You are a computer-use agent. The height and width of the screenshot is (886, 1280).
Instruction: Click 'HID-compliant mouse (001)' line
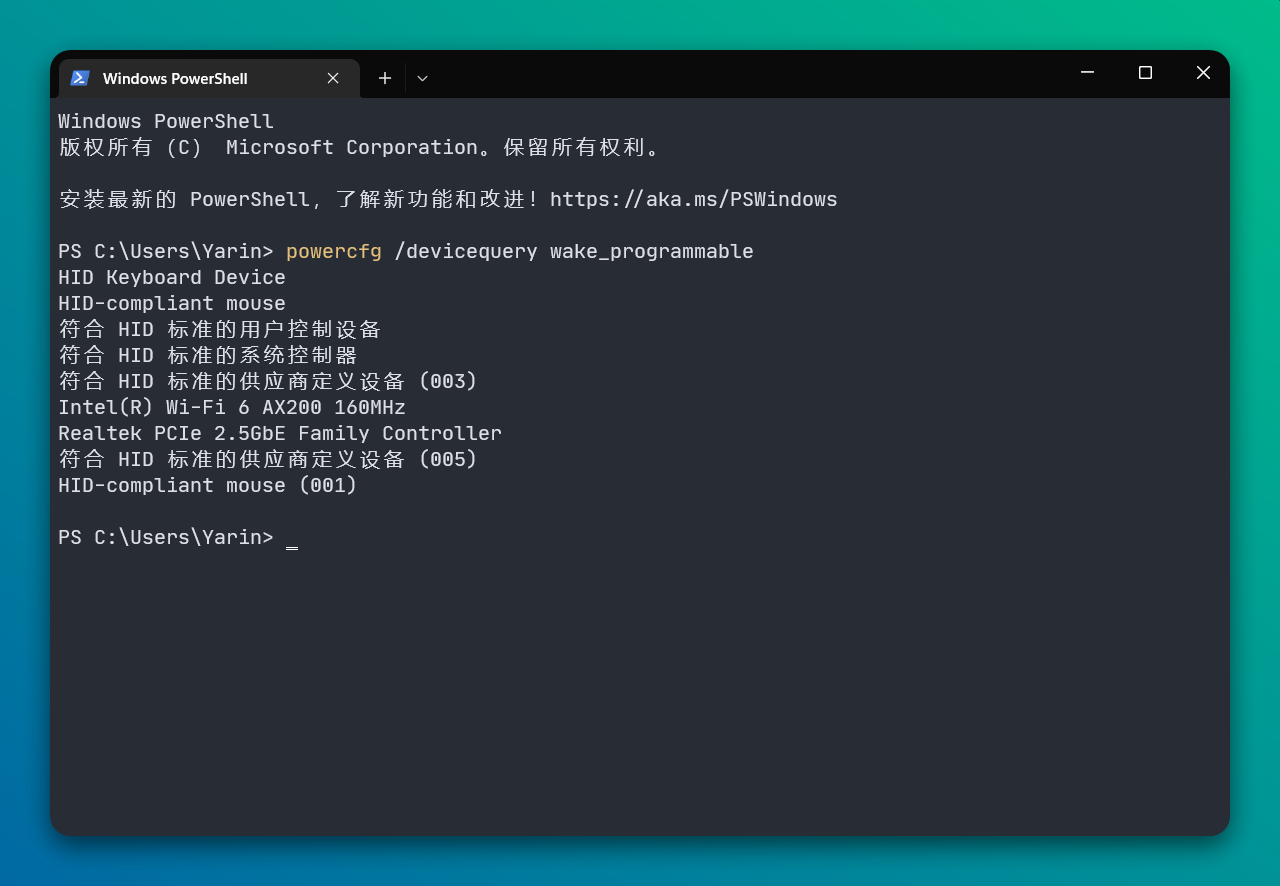click(x=208, y=485)
